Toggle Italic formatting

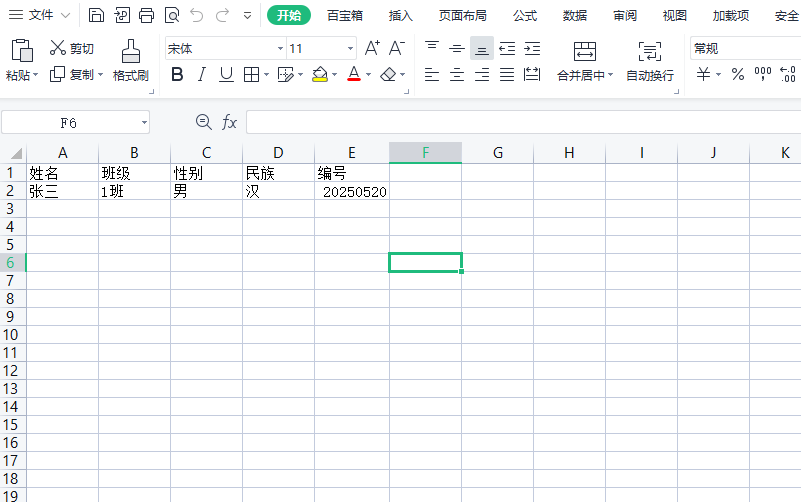(x=202, y=75)
